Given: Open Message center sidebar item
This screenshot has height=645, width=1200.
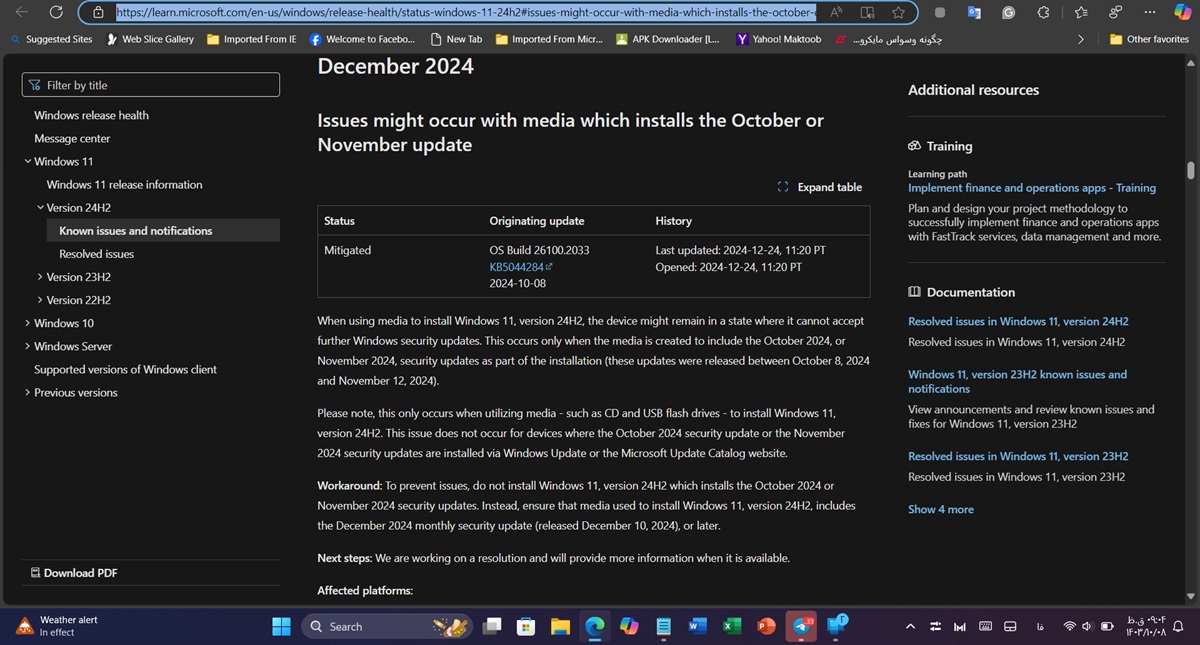Looking at the screenshot, I should [x=72, y=138].
